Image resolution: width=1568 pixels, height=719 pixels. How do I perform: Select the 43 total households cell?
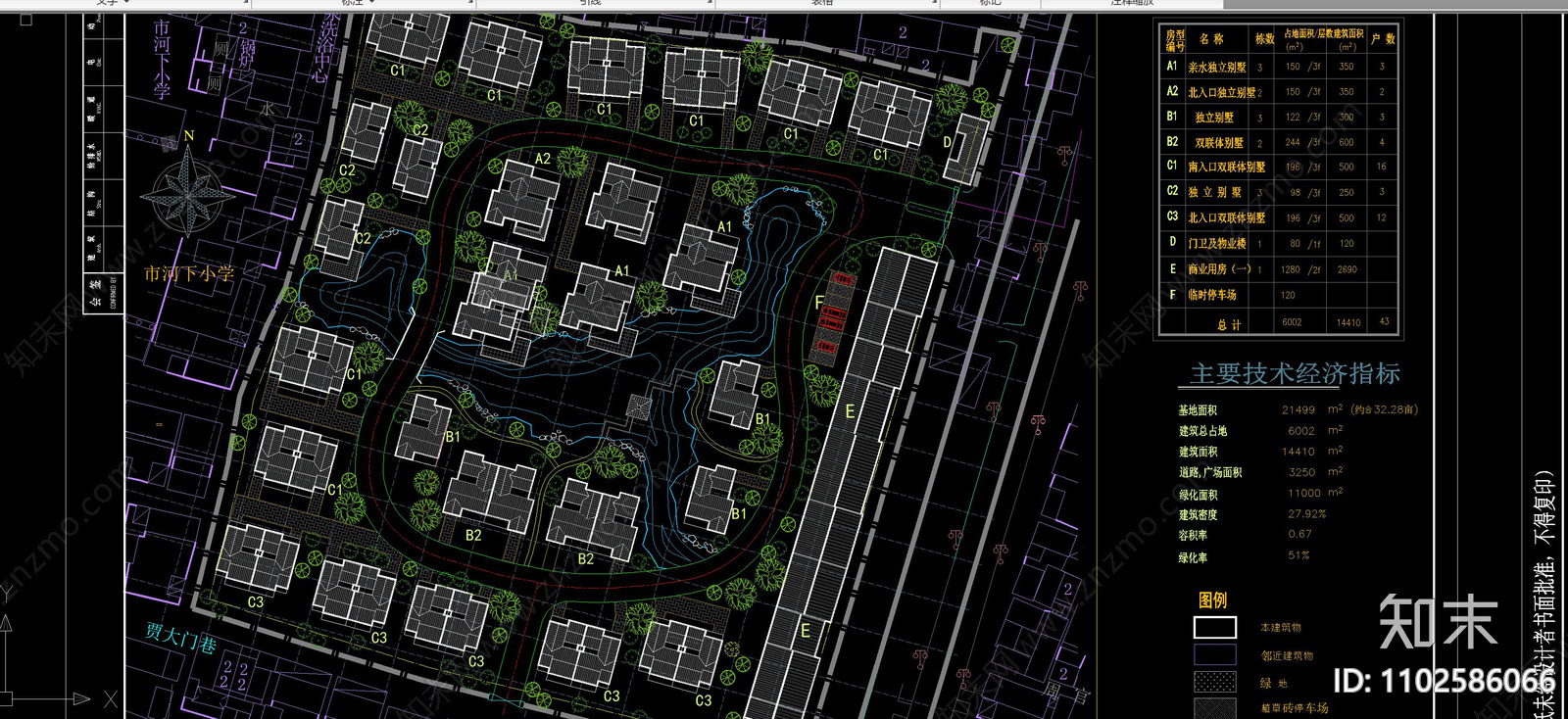point(1384,321)
